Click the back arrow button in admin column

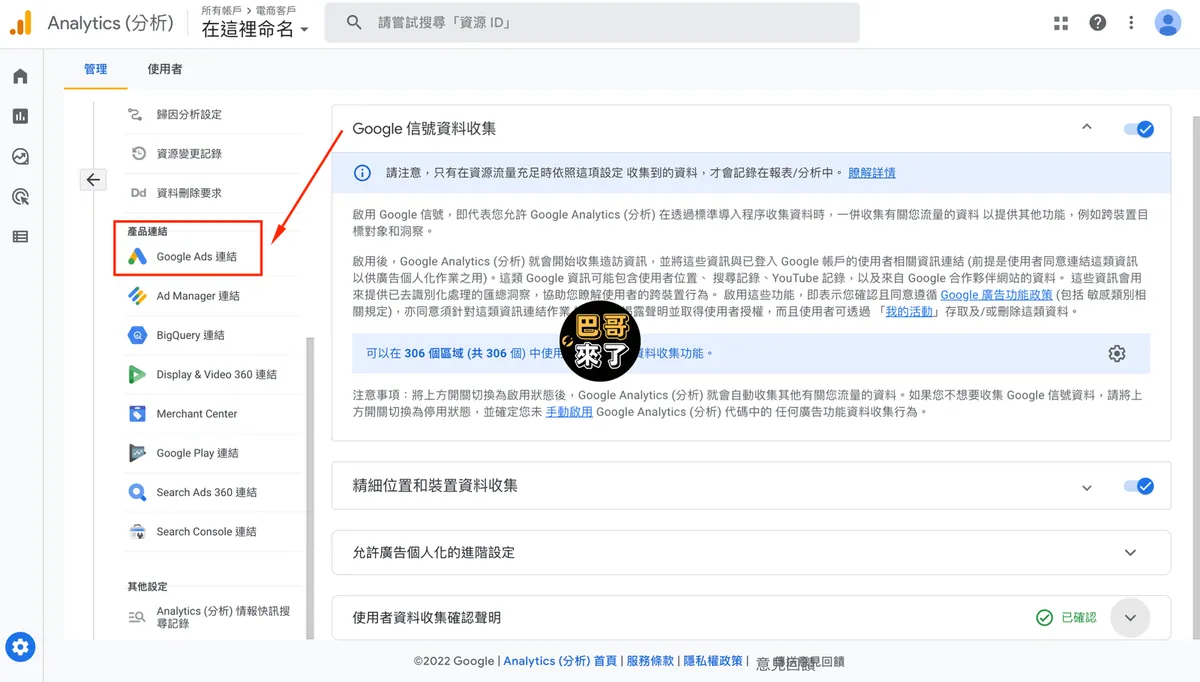point(93,180)
